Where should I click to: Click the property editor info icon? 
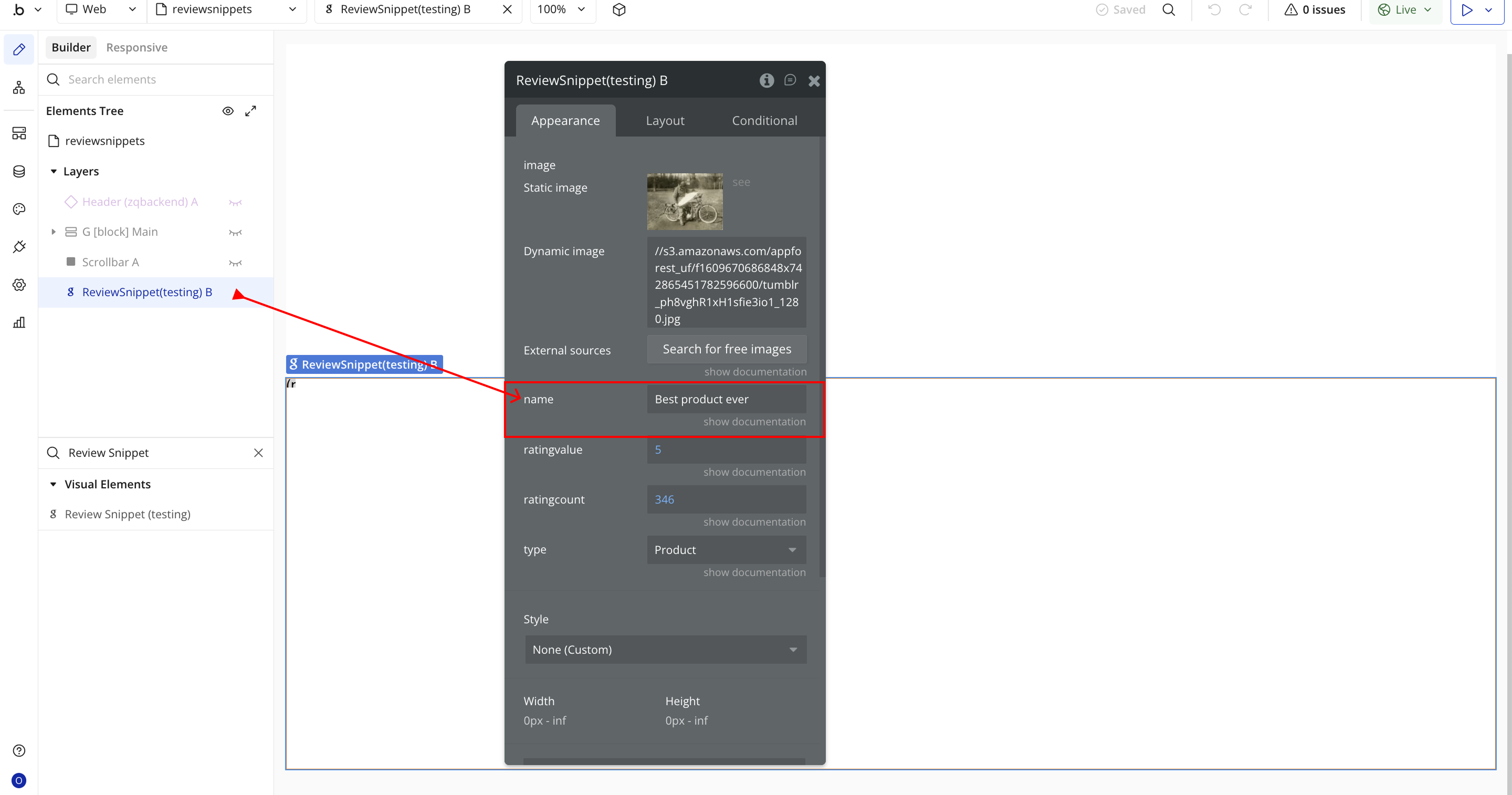tap(766, 80)
